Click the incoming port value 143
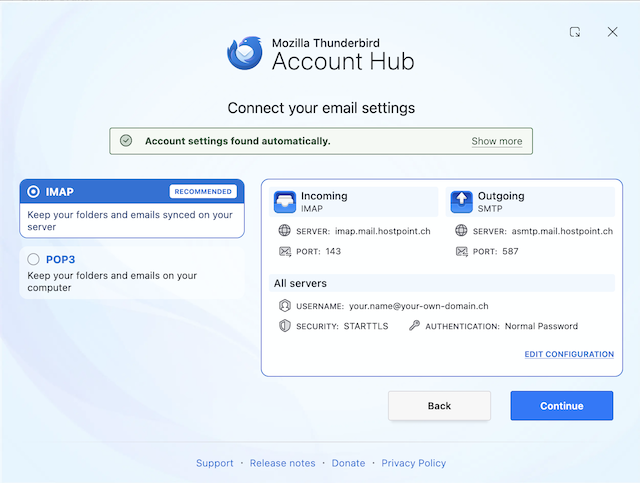The height and width of the screenshot is (483, 640). 333,251
